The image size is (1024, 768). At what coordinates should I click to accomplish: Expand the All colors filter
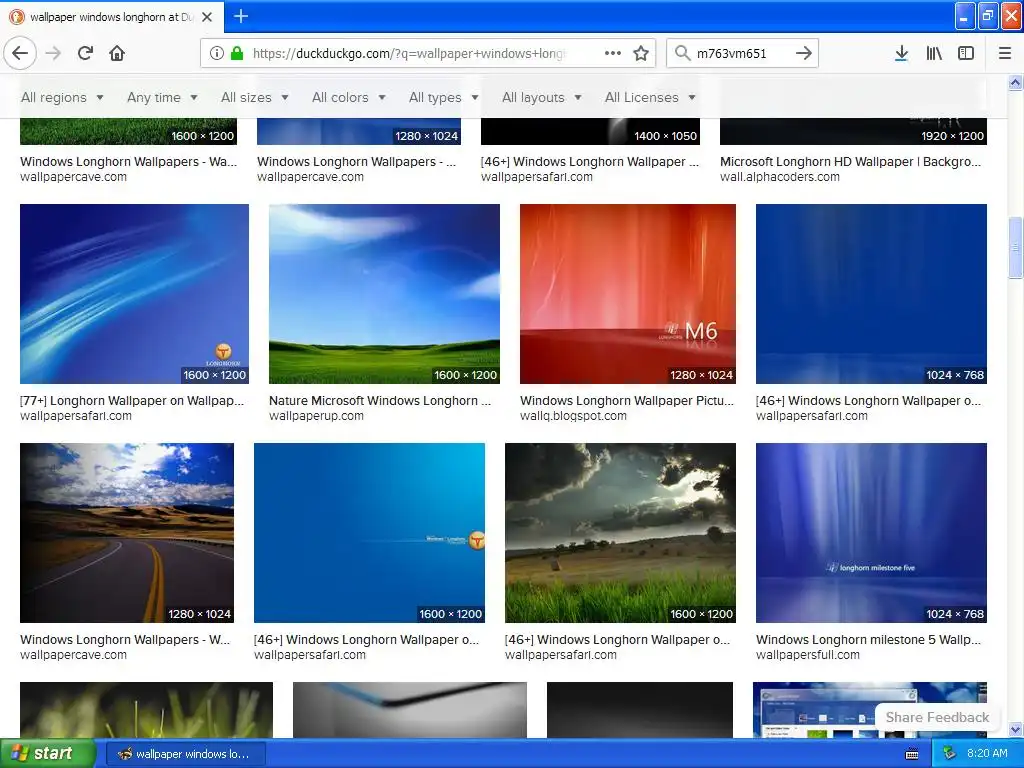(349, 97)
